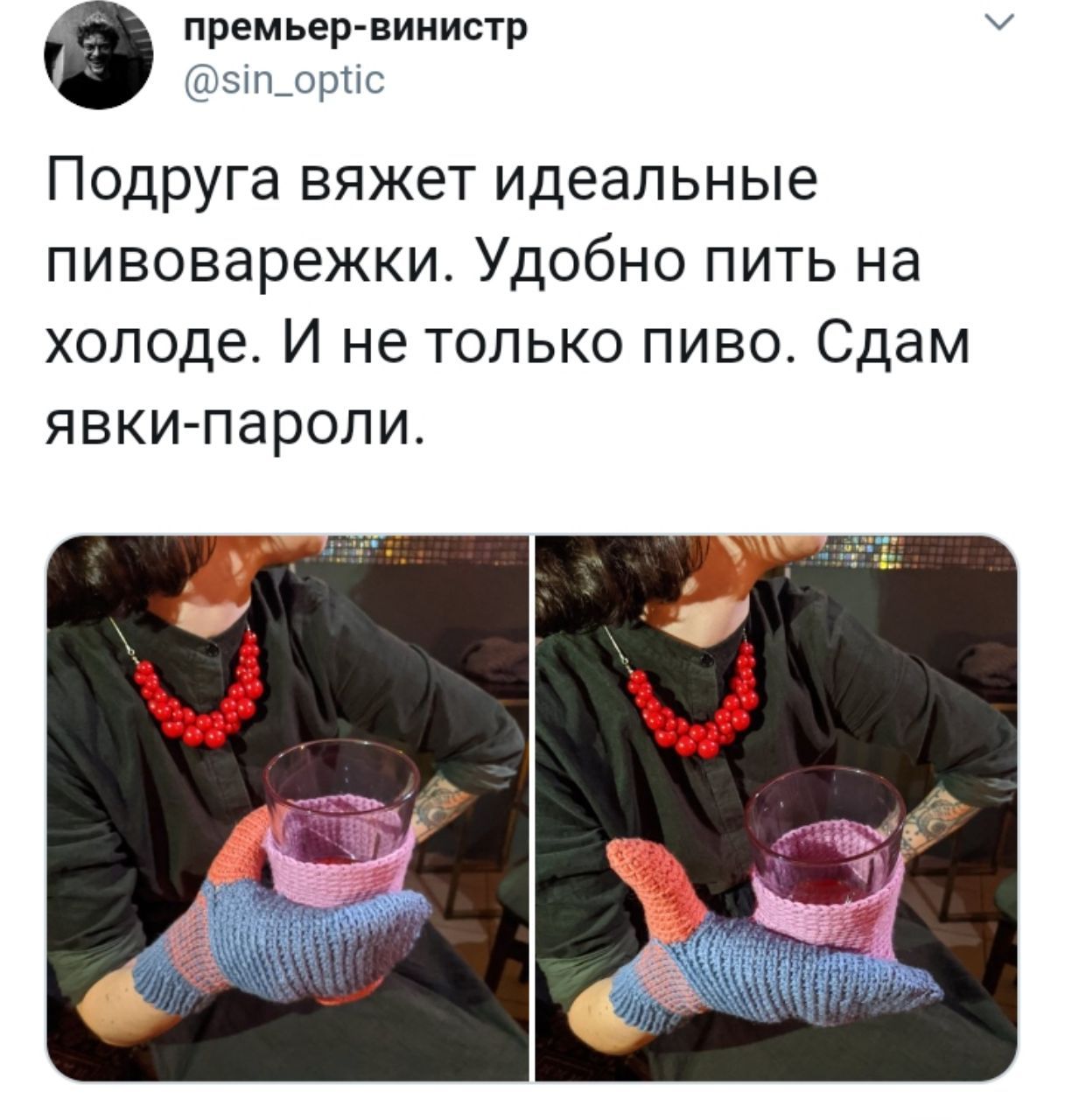Open the премьер-винистр display name

point(356,29)
